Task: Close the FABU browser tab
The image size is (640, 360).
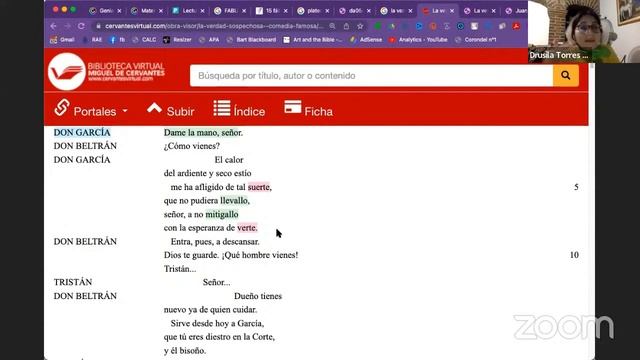Action: point(244,11)
